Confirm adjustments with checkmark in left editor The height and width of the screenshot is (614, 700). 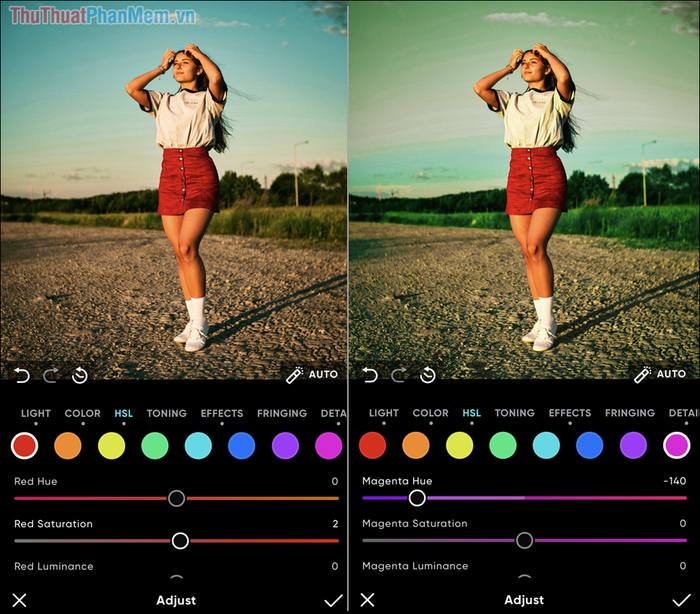[333, 600]
